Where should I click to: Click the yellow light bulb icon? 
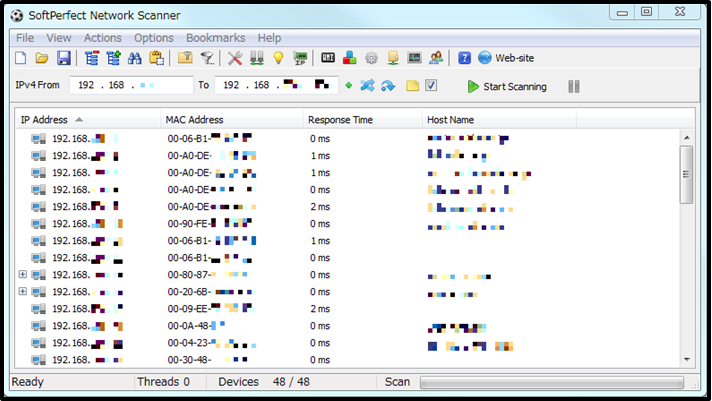278,58
